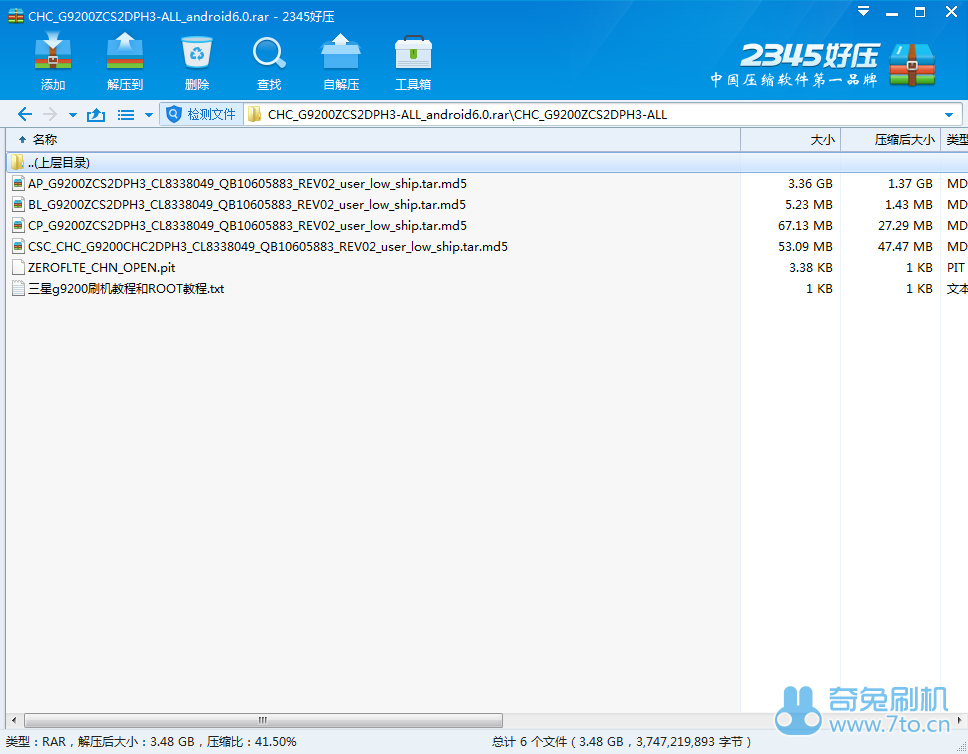Sort by the 大小 column header
Screen dimensions: 968x754
[791, 140]
